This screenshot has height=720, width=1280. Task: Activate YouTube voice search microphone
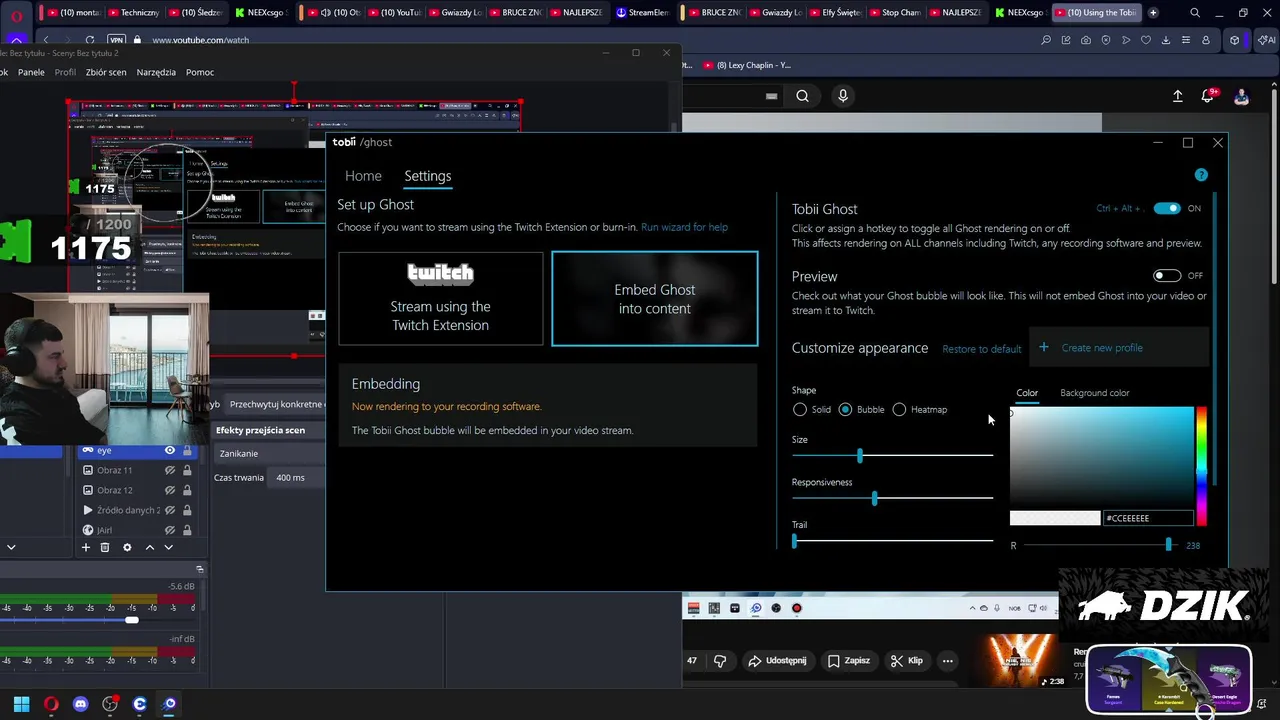point(843,96)
